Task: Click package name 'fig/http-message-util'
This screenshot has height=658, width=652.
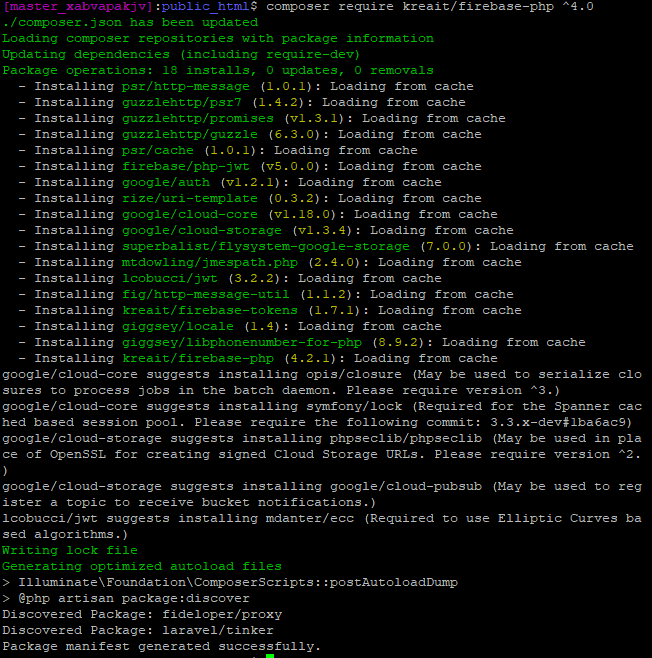Action: coord(206,294)
